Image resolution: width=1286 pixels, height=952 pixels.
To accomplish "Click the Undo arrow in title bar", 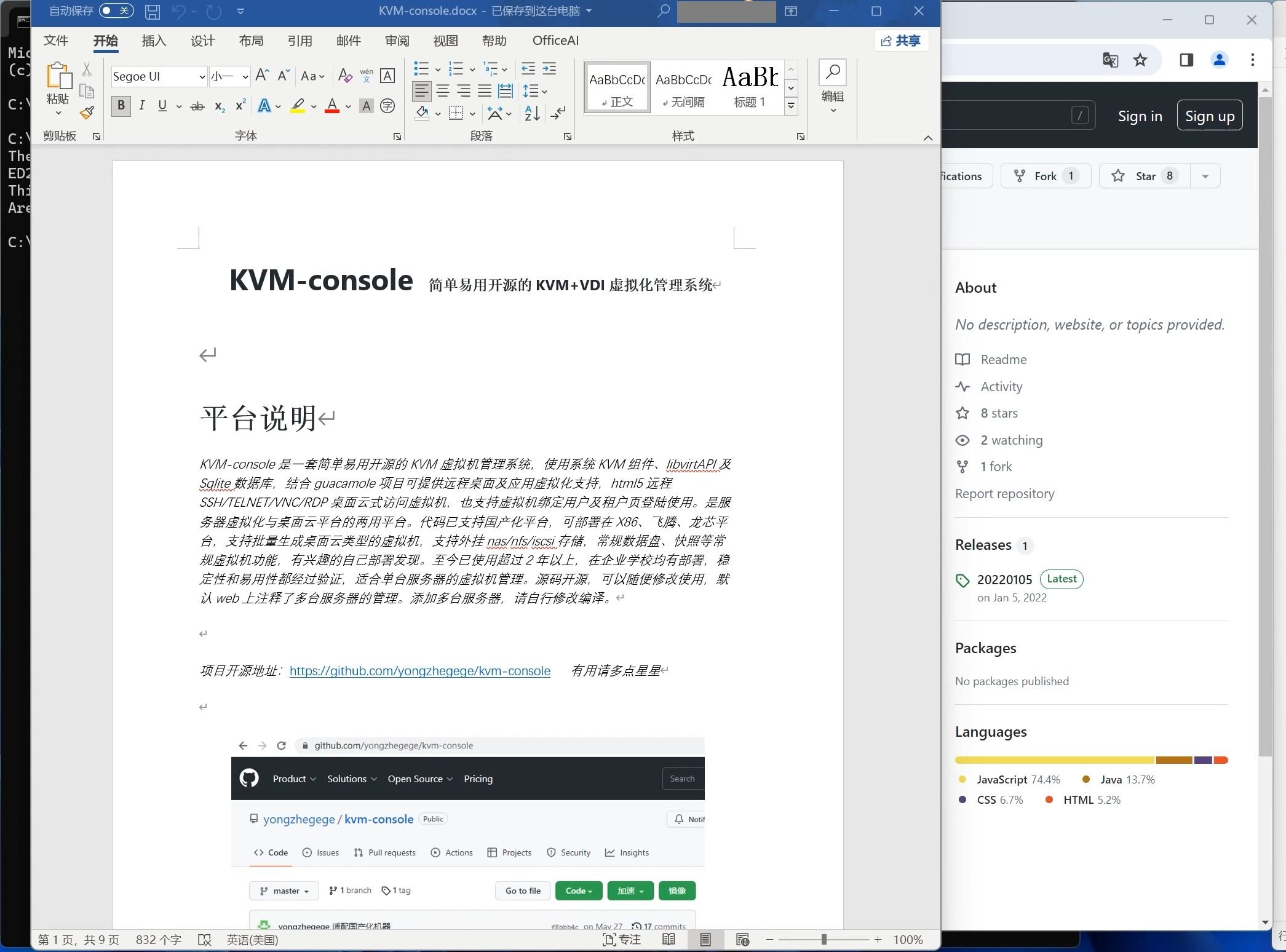I will tap(179, 11).
